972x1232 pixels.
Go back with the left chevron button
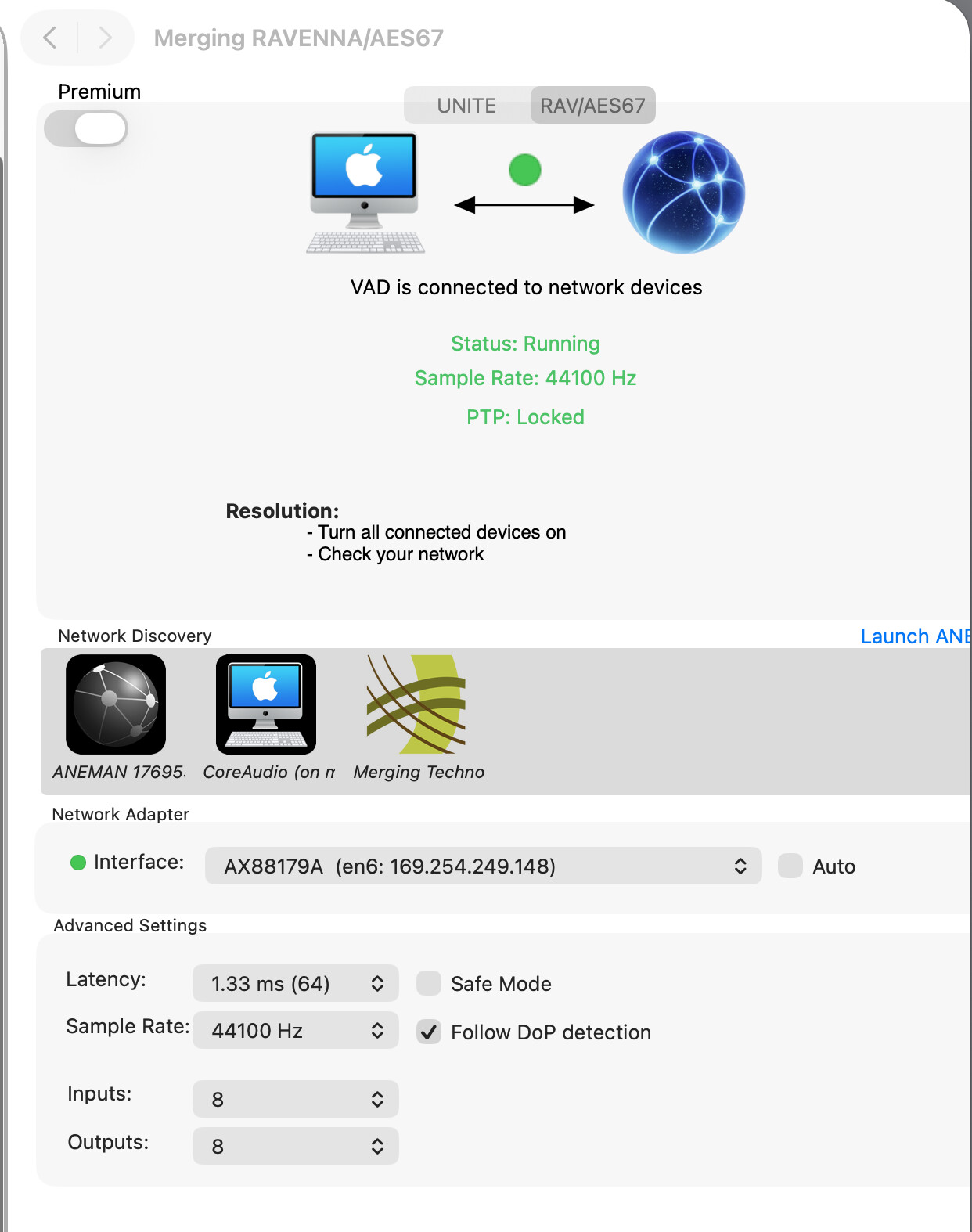pyautogui.click(x=50, y=38)
